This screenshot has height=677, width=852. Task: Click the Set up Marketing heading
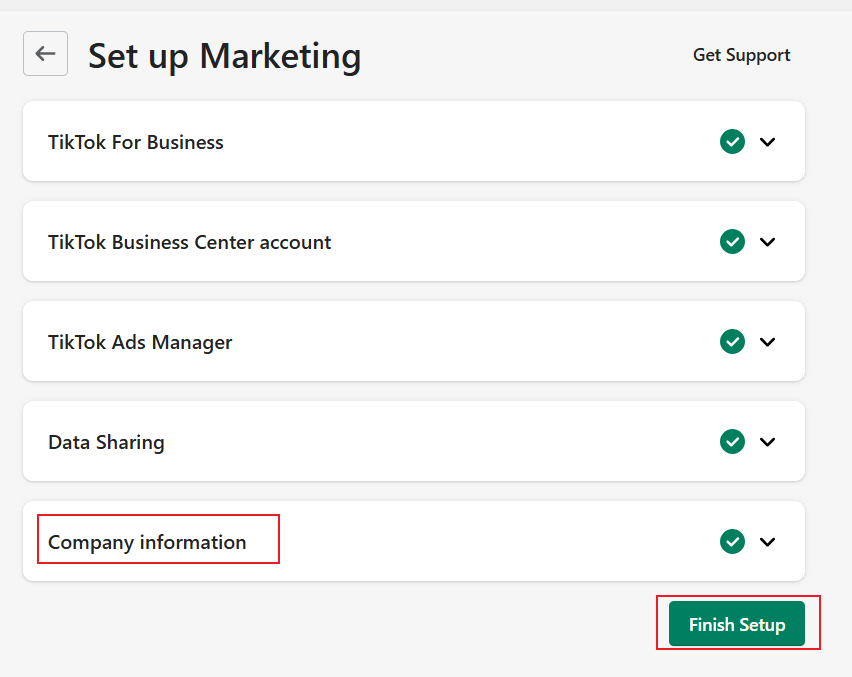[224, 56]
